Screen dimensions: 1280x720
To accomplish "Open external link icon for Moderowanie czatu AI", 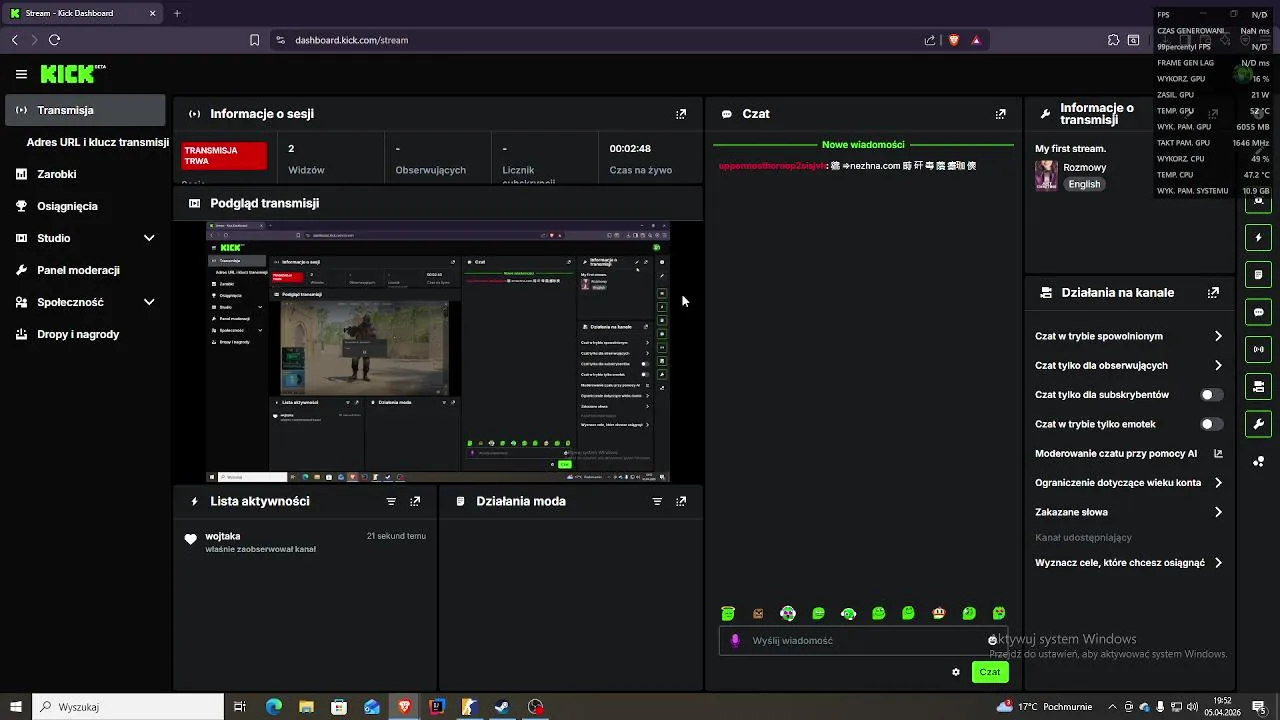I will 1218,453.
